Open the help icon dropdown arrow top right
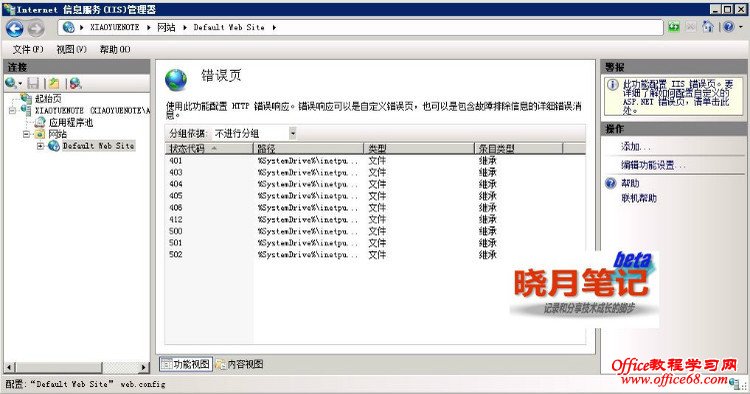 click(x=741, y=27)
